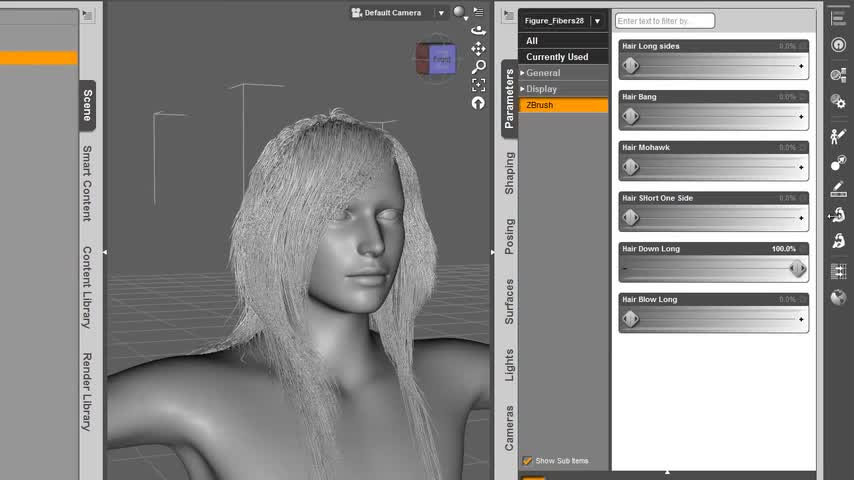Select the flexing-arm tool without arrow in right toolbar
Image resolution: width=854 pixels, height=480 pixels.
[x=838, y=240]
